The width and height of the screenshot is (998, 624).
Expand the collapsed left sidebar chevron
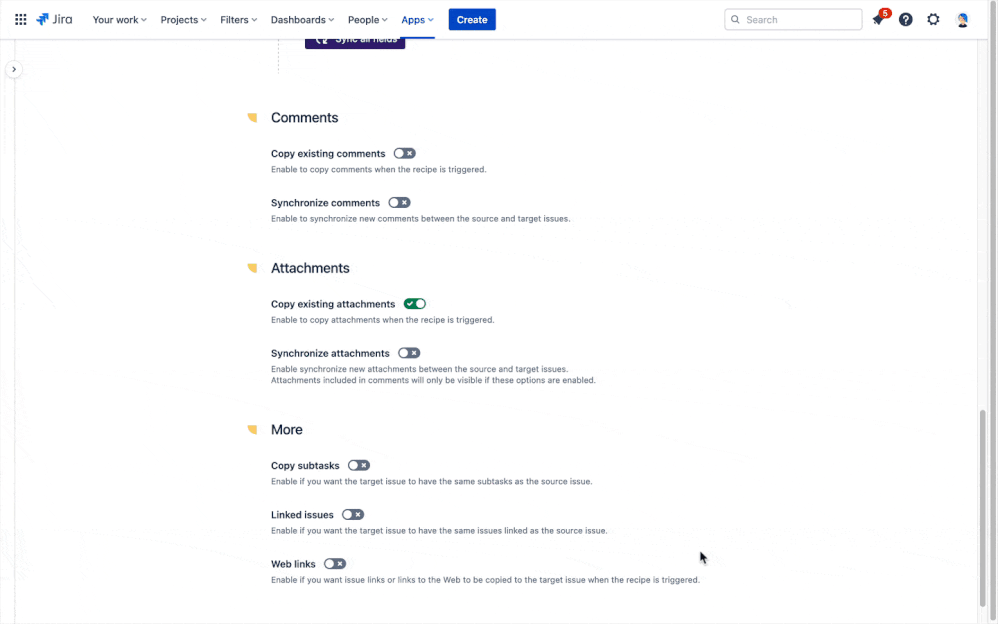click(14, 68)
